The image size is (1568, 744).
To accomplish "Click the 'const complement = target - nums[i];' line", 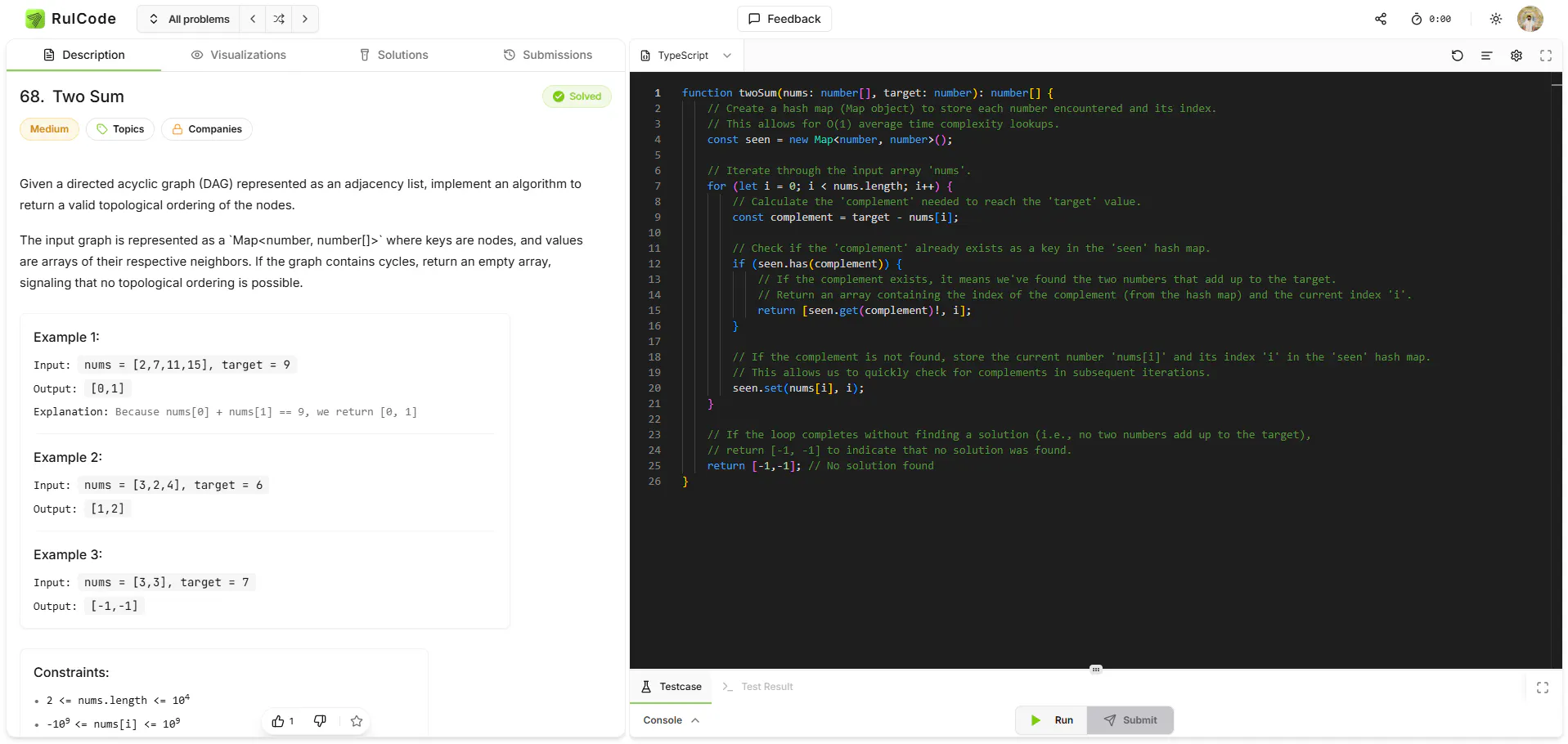I will click(845, 217).
